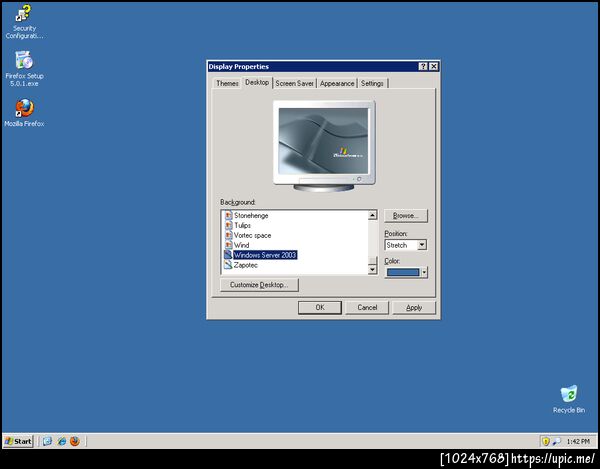Select the Wind background entry
This screenshot has width=600, height=469.
[241, 245]
